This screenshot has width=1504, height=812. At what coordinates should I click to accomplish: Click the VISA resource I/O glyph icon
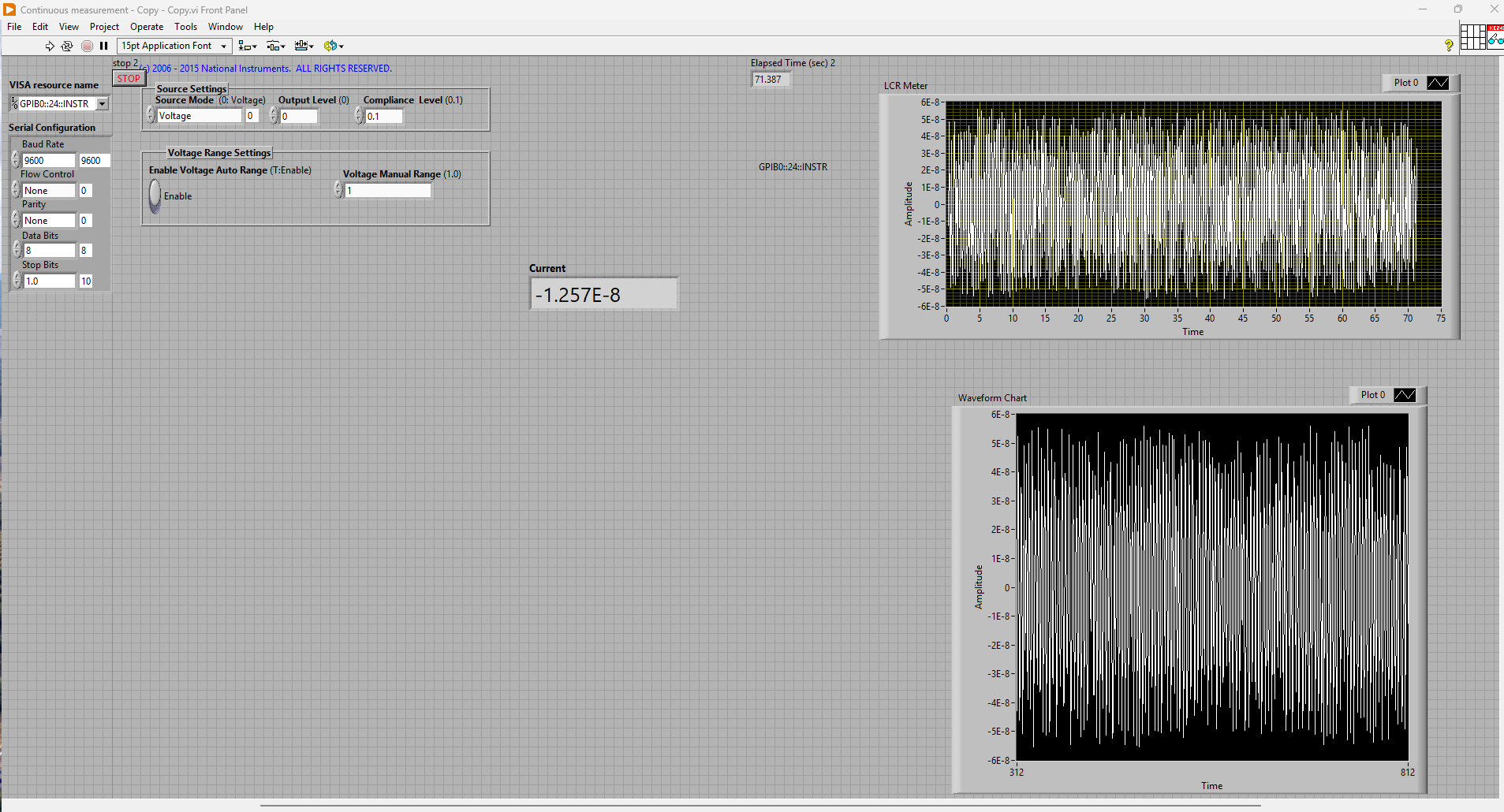pyautogui.click(x=14, y=104)
